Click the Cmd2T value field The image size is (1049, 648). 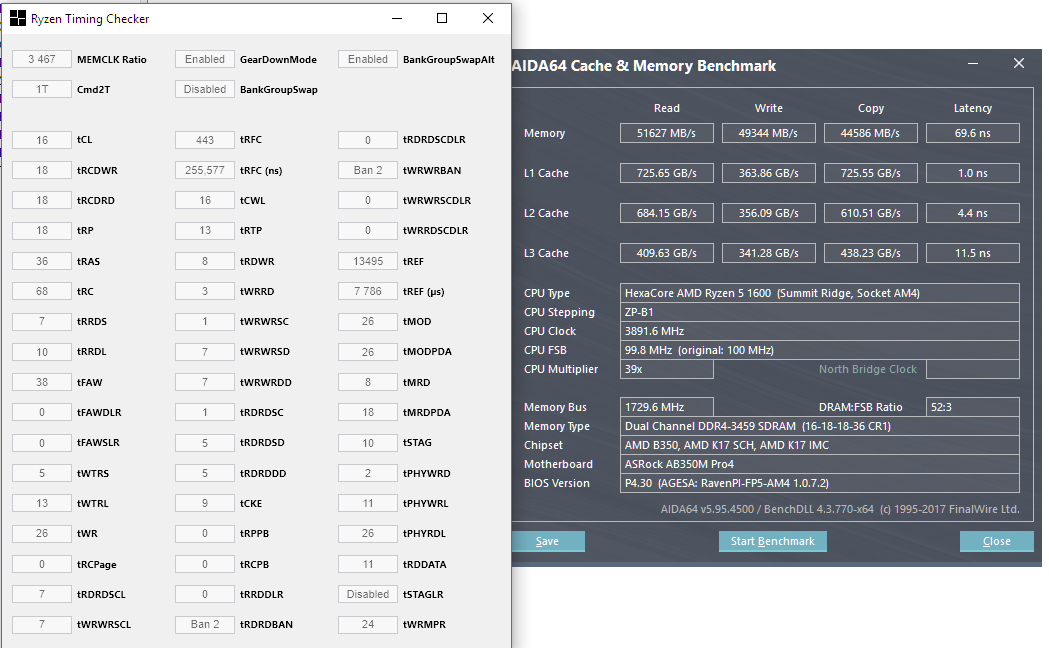coord(42,89)
